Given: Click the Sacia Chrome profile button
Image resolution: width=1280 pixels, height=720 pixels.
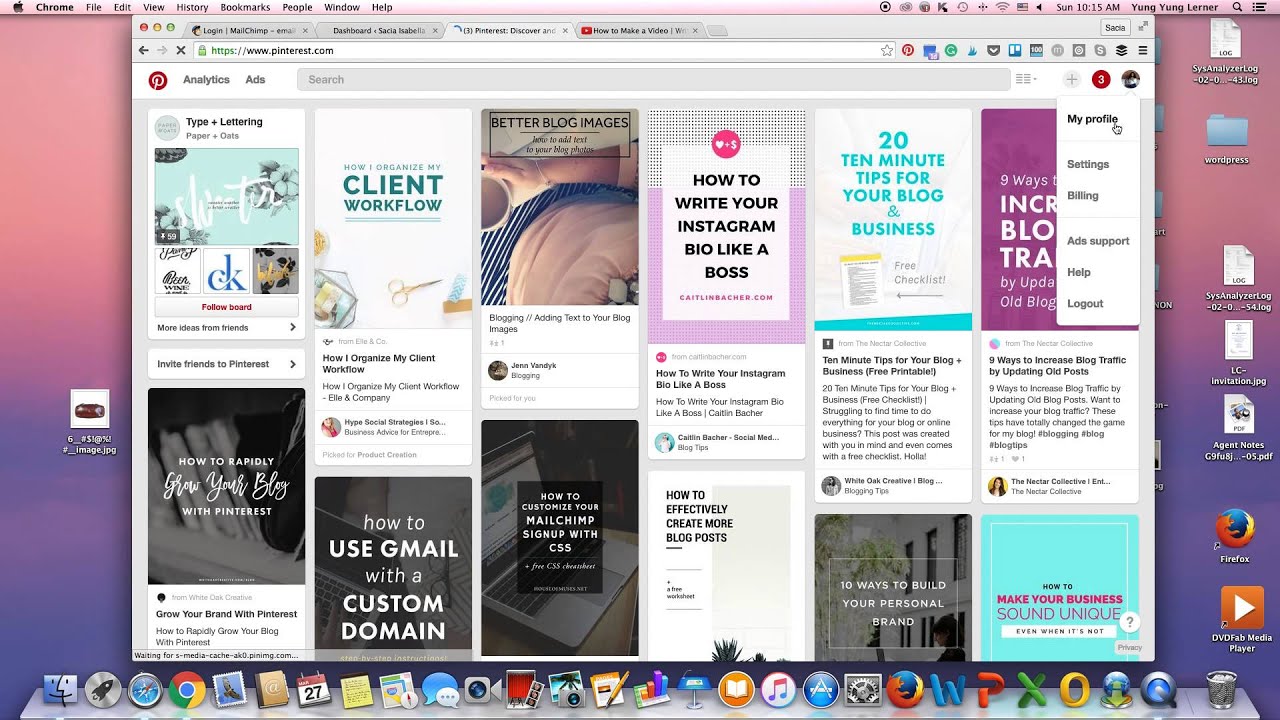Looking at the screenshot, I should coord(1114,27).
